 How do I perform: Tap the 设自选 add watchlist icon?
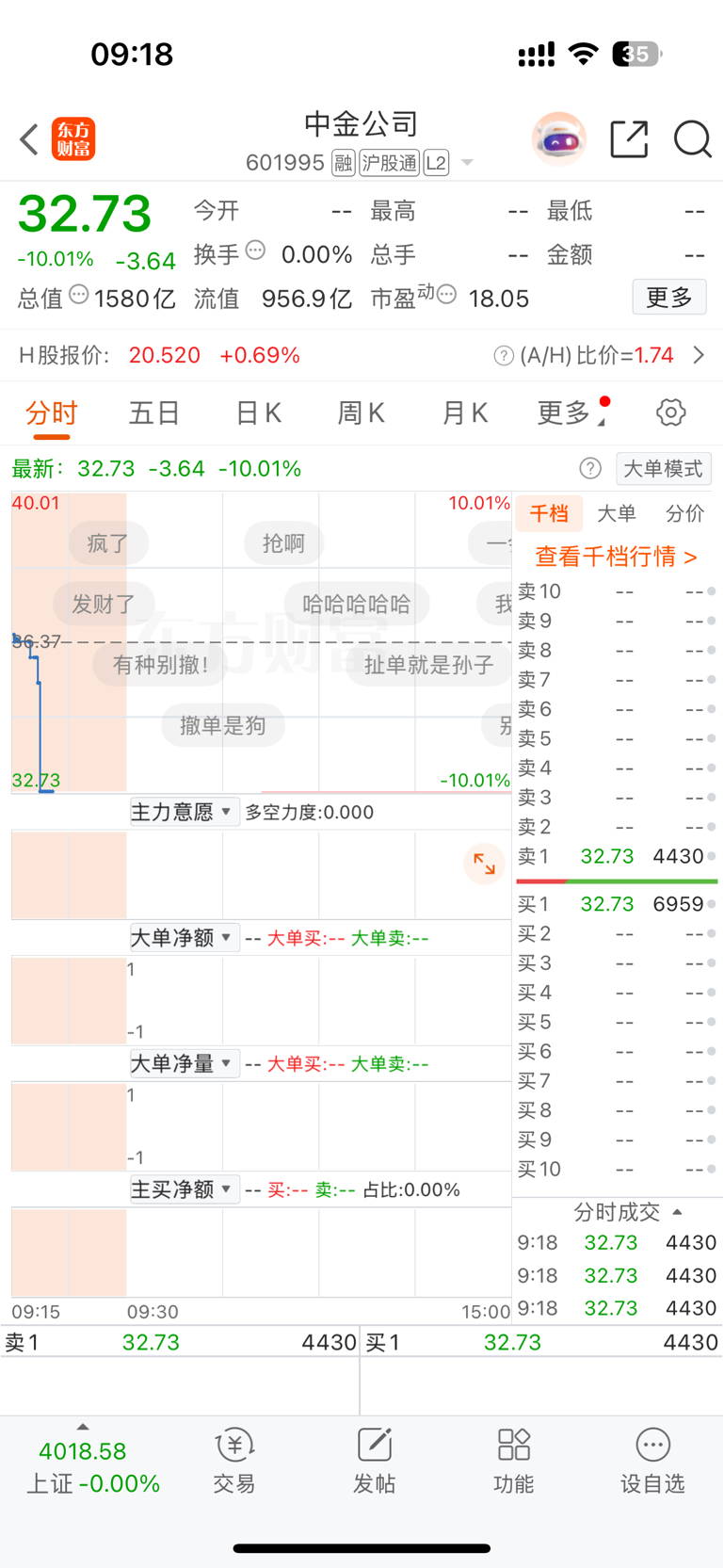click(x=652, y=1460)
